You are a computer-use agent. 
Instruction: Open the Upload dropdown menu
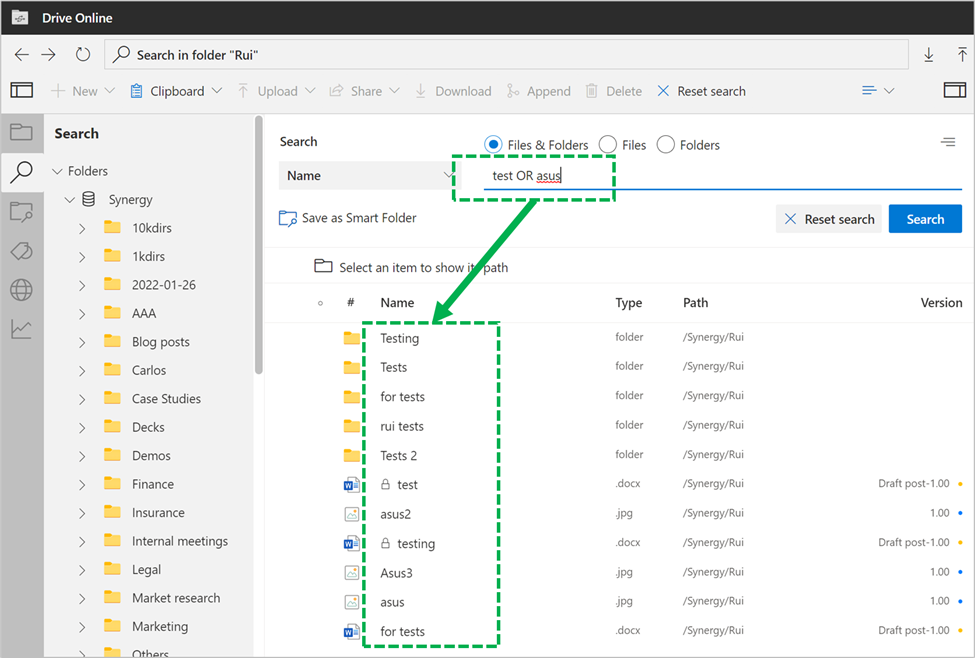click(277, 91)
